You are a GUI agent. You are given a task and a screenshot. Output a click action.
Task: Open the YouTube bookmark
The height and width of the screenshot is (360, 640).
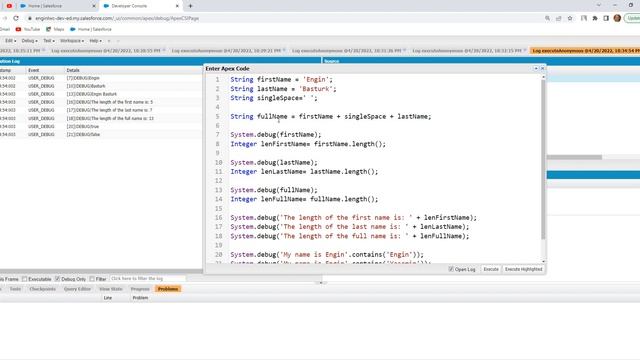pyautogui.click(x=28, y=29)
